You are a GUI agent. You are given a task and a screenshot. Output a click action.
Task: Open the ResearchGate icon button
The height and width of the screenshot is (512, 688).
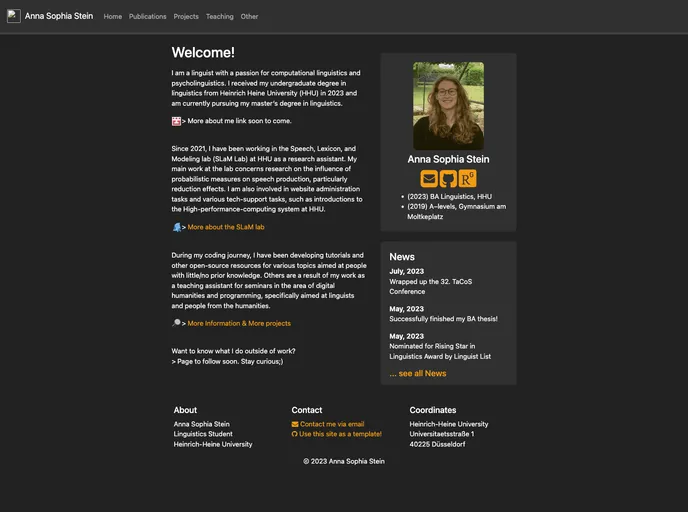467,179
